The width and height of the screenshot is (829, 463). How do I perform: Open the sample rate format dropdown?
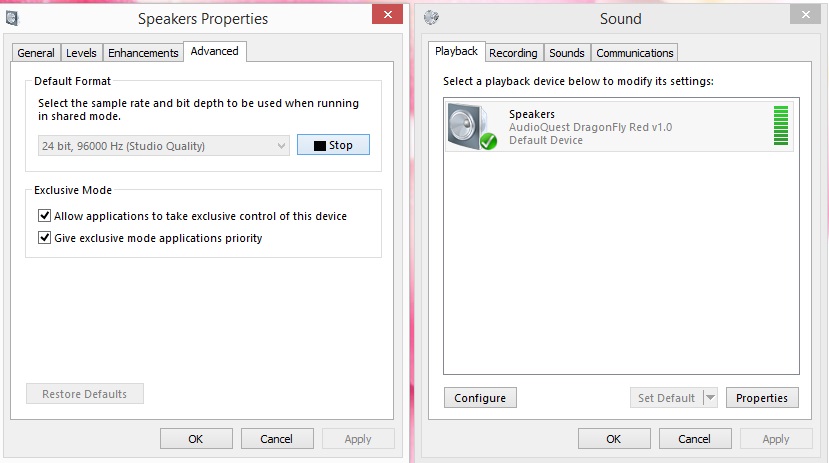(x=164, y=146)
